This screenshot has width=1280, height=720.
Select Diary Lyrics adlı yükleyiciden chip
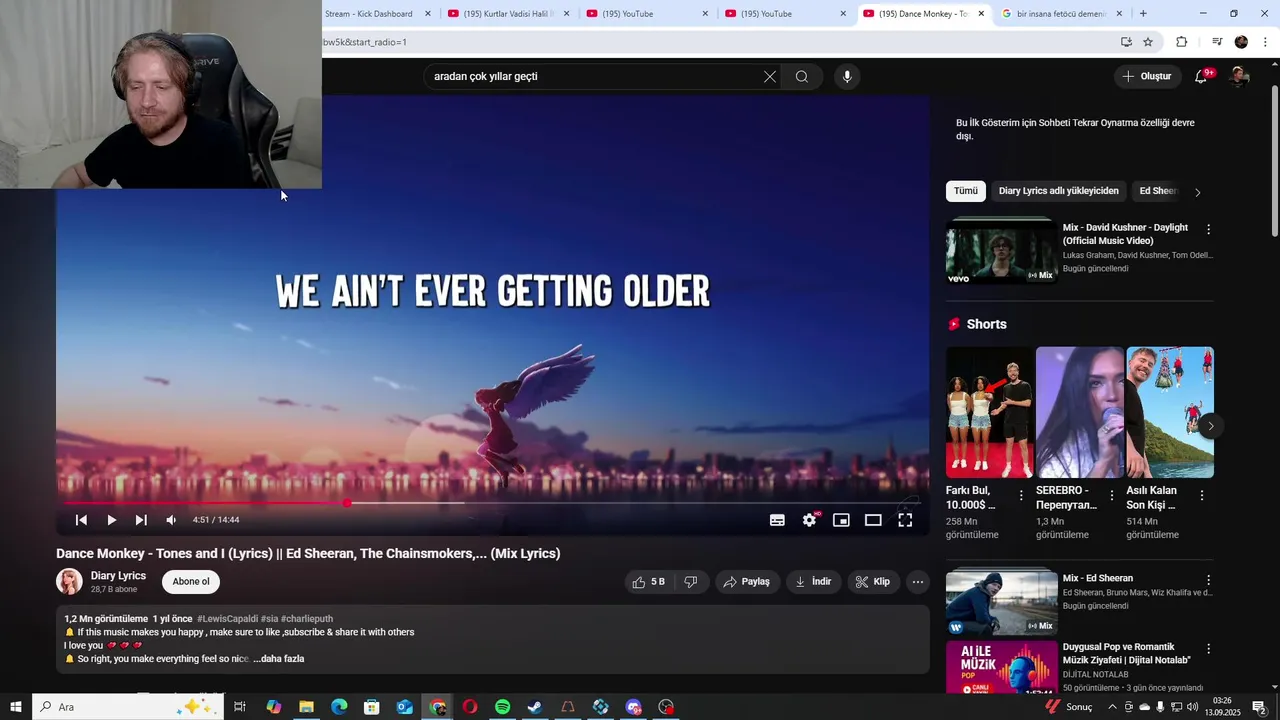click(1058, 191)
